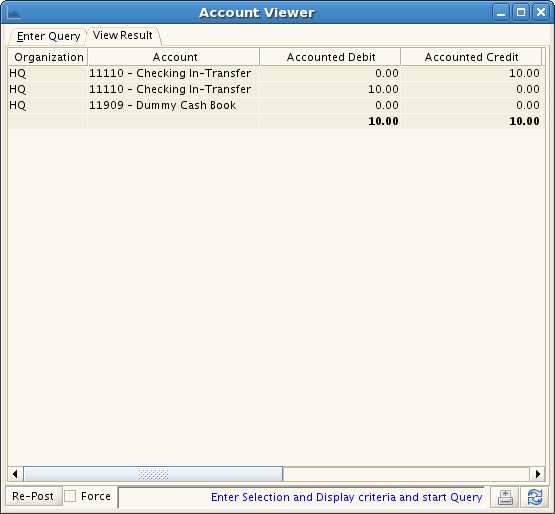Select the first 11110 Checking In-Transfer row

[x=276, y=73]
